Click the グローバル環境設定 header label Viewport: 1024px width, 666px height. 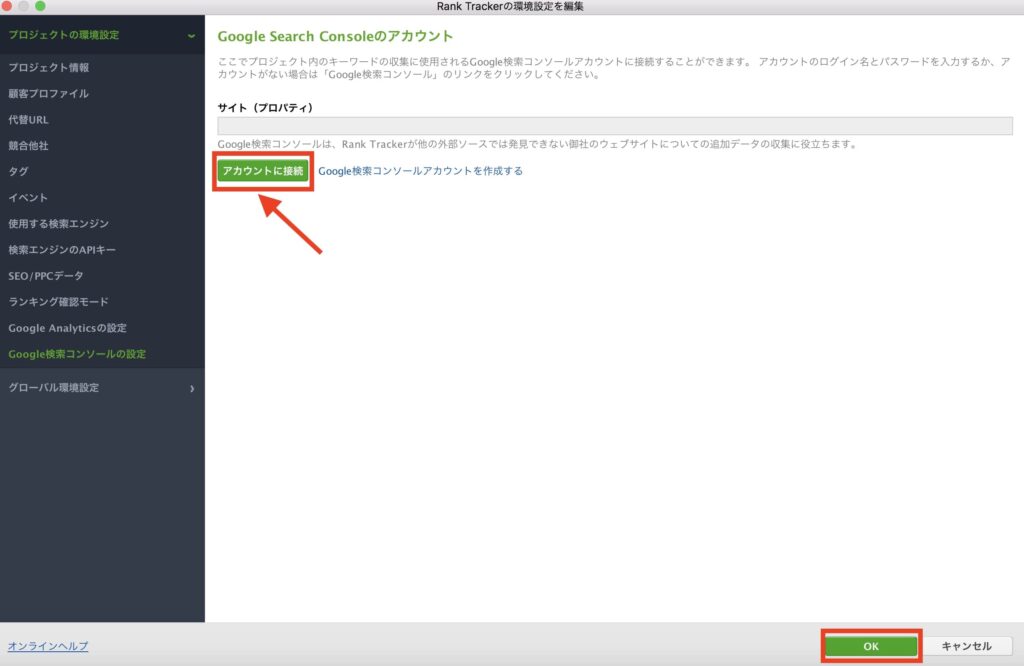click(54, 387)
